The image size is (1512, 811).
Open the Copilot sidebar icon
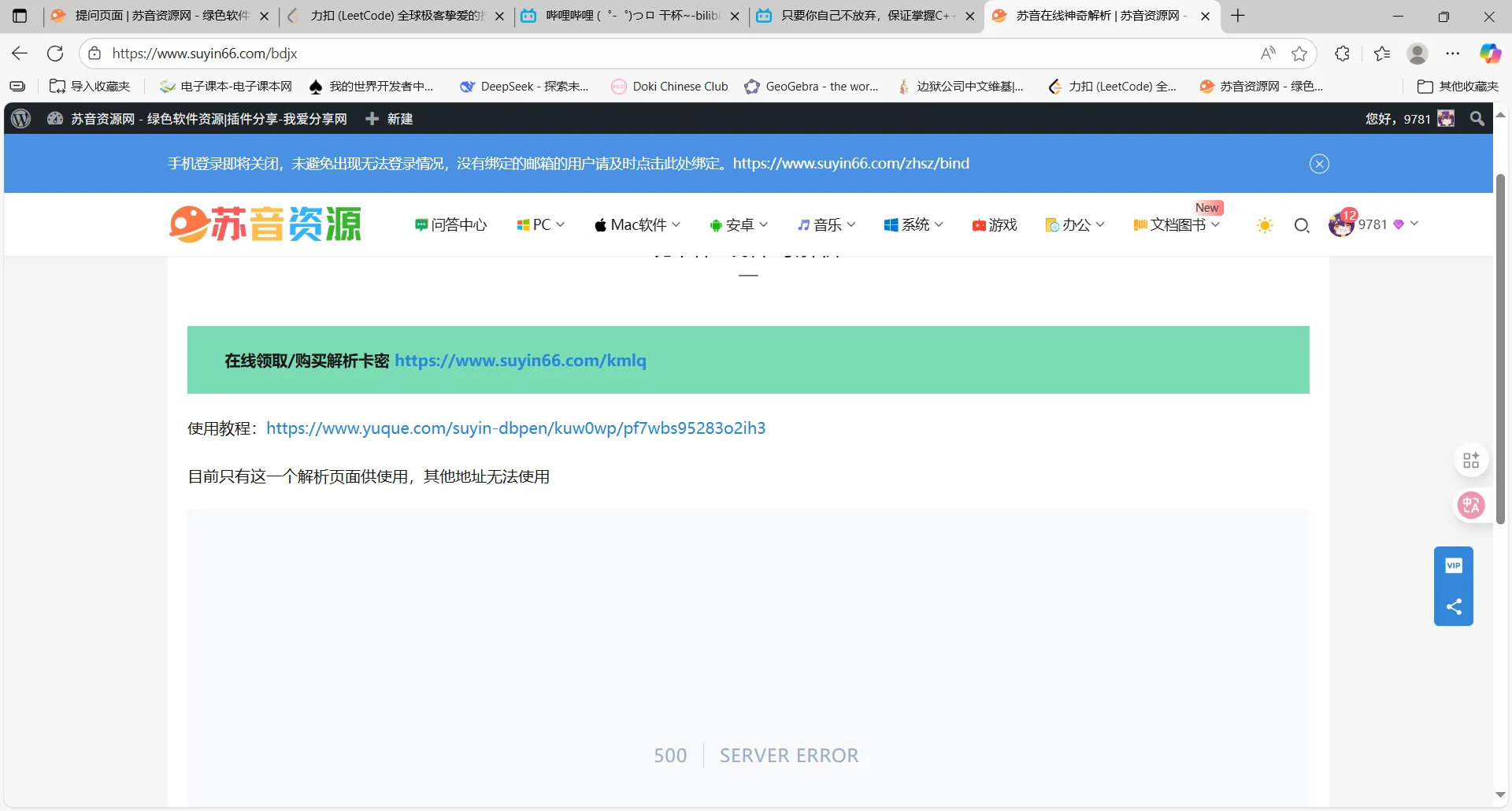[x=1489, y=54]
